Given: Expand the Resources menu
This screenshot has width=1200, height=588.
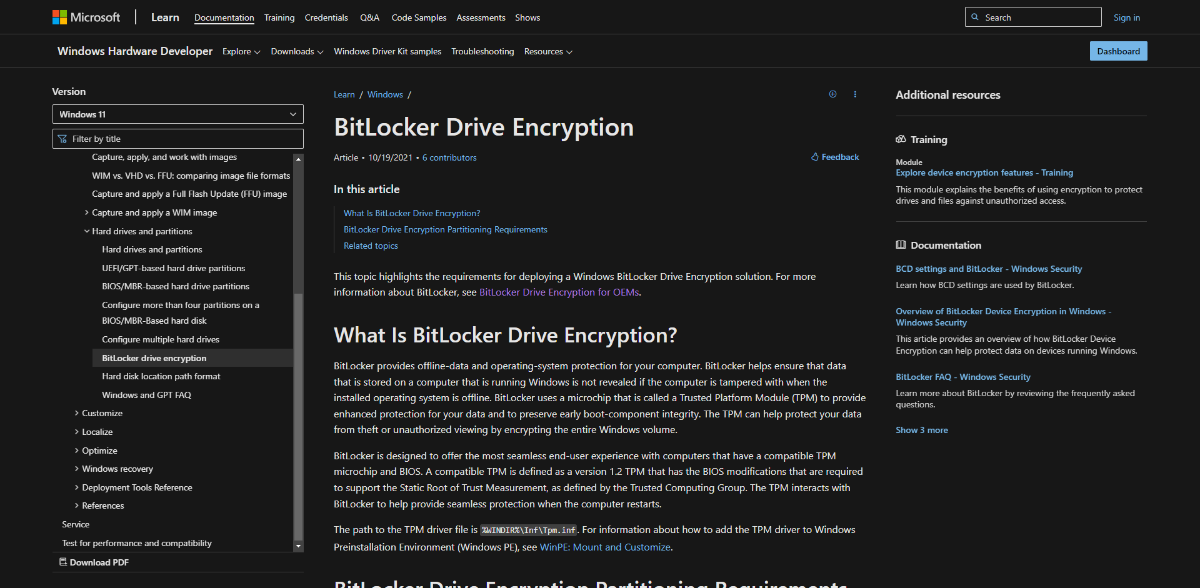Looking at the screenshot, I should [548, 51].
